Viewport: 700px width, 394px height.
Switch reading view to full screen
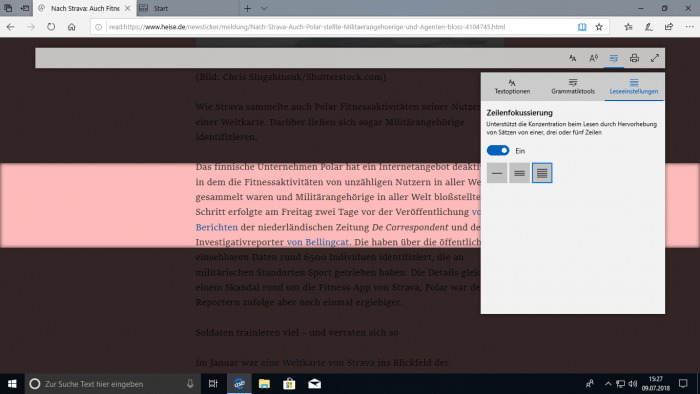click(655, 58)
